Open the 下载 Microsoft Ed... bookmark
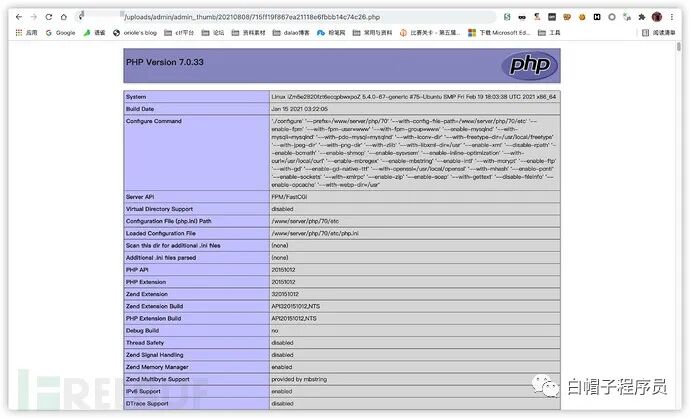This screenshot has width=690, height=418. 499,33
